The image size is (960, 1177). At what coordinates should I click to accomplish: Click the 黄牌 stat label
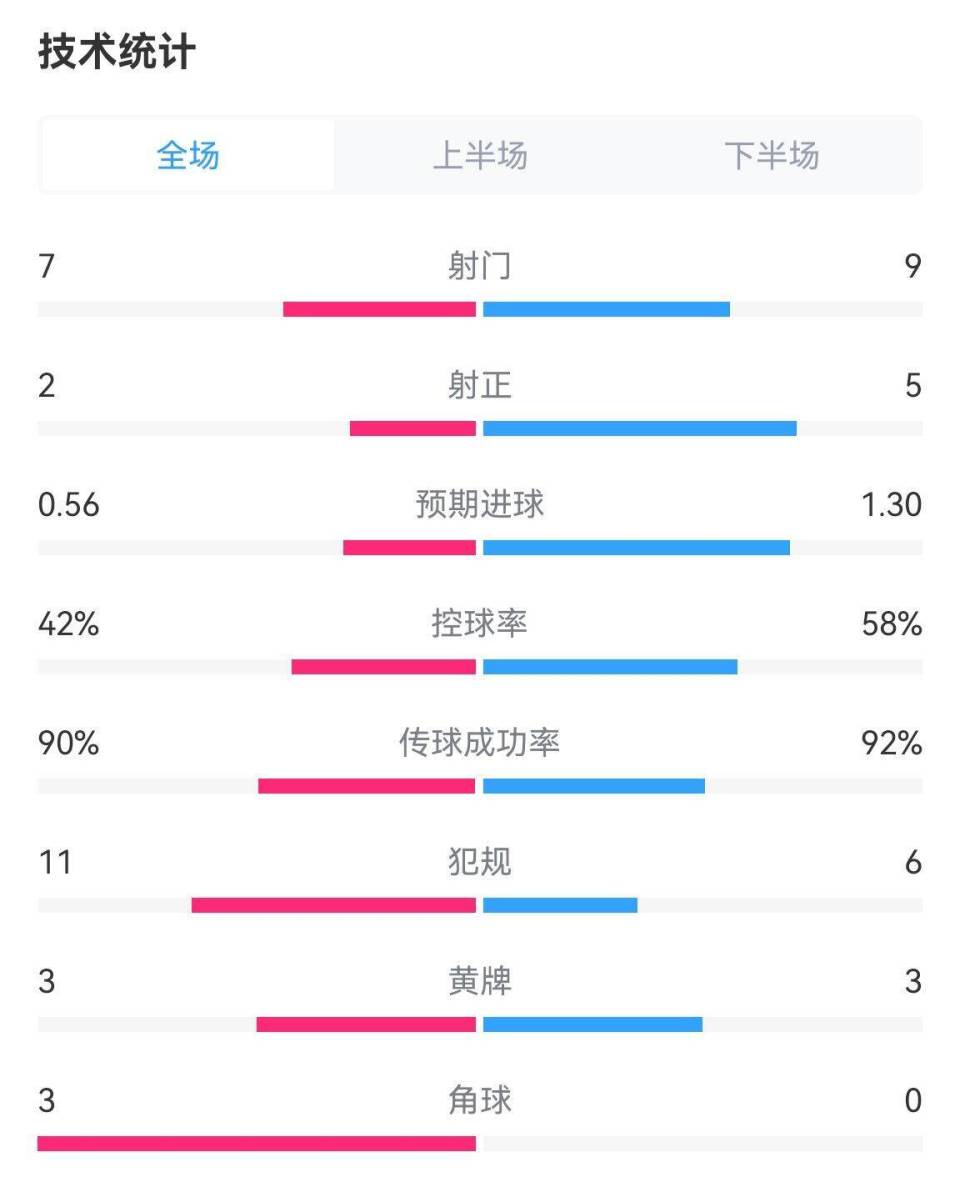point(480,981)
